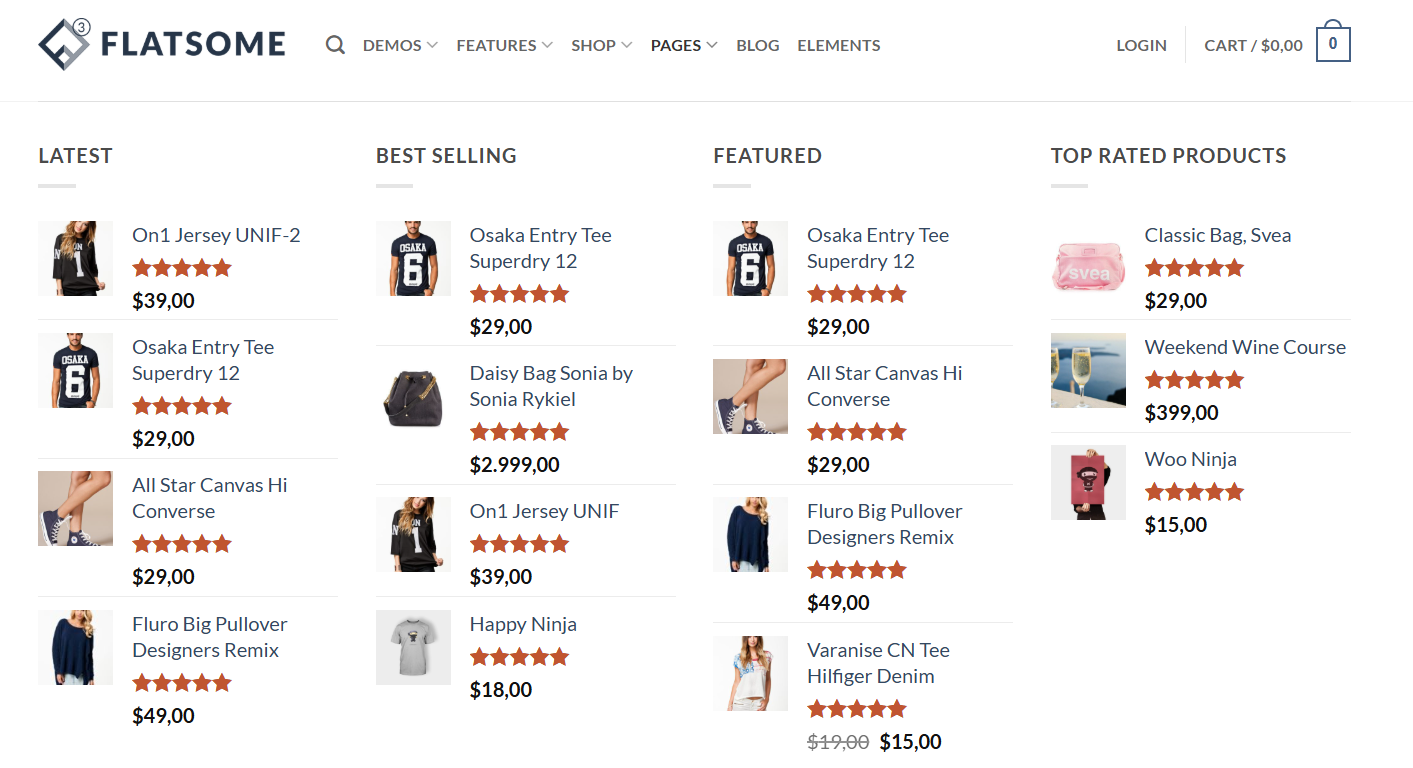Click the shopping cart bag icon
The height and width of the screenshot is (768, 1413).
click(x=1333, y=44)
